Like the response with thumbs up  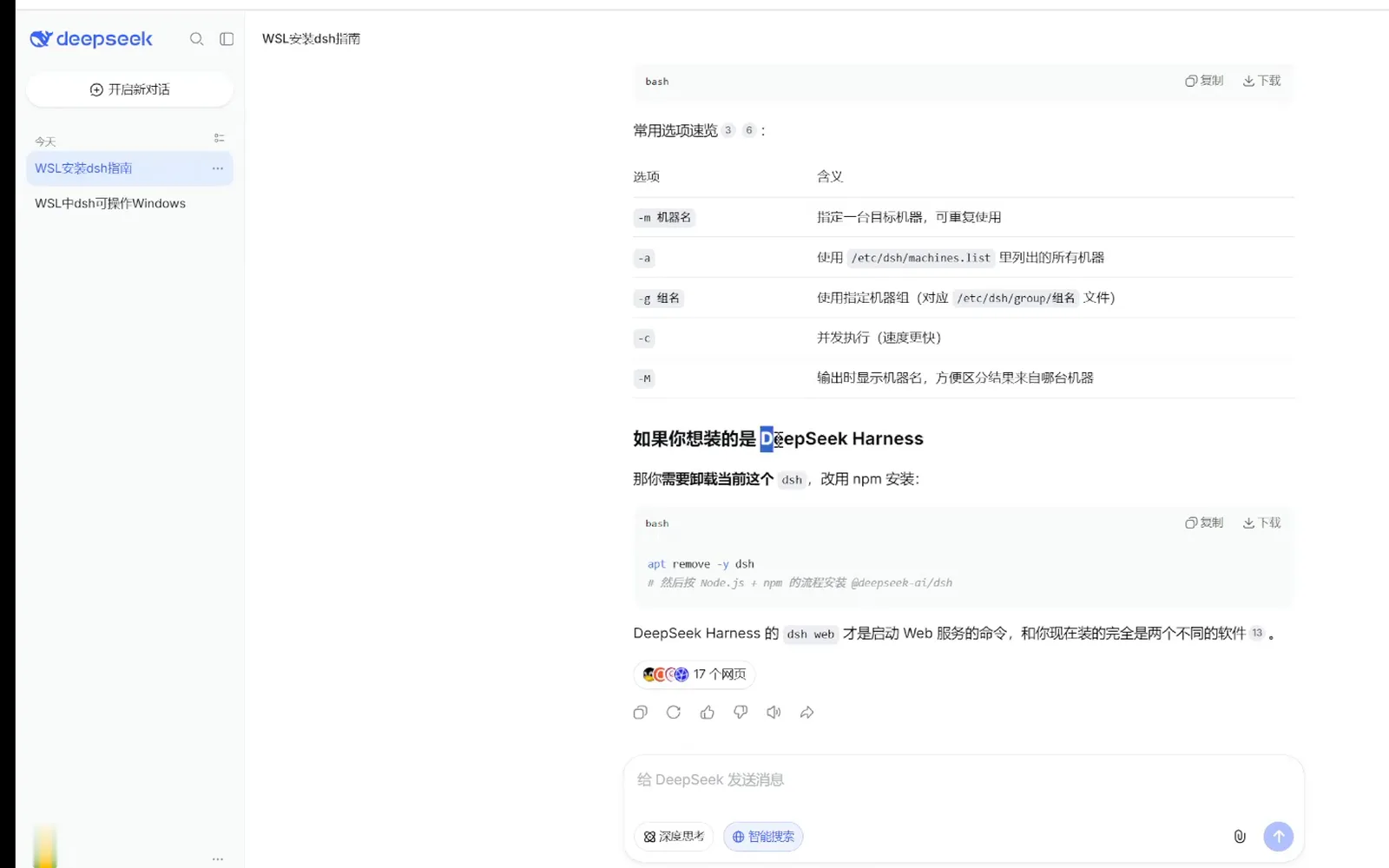[x=708, y=713]
